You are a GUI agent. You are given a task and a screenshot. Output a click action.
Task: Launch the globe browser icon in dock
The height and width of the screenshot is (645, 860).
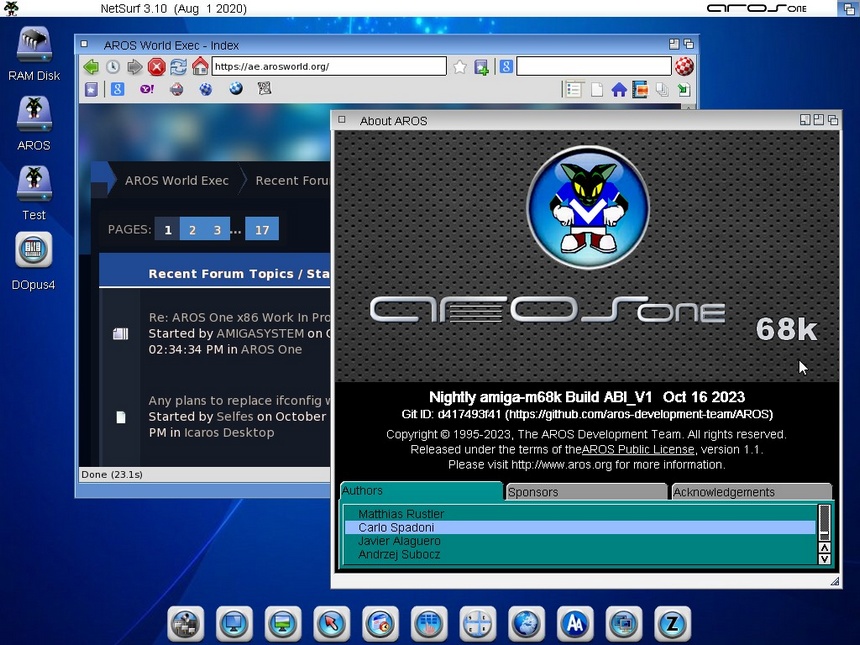click(x=526, y=624)
